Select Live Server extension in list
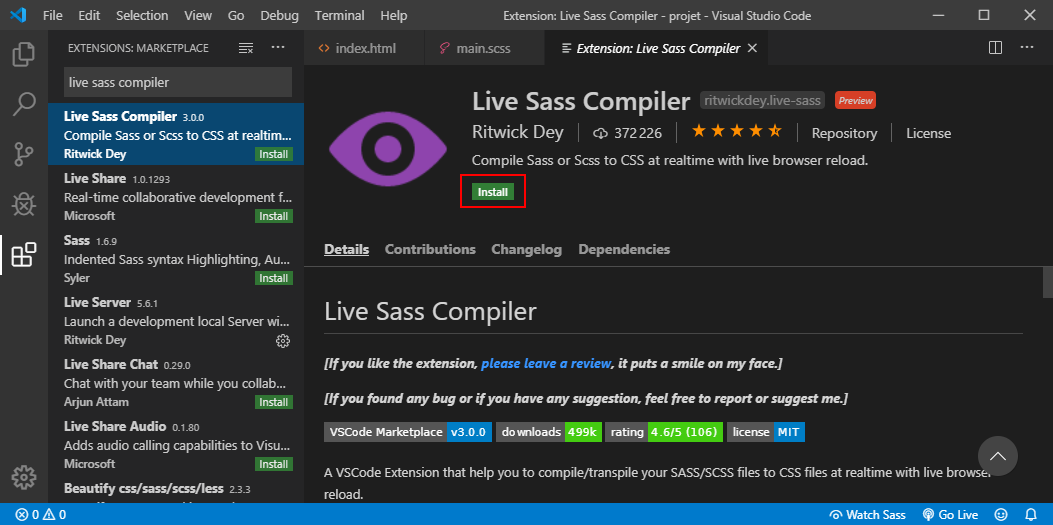 pos(176,321)
